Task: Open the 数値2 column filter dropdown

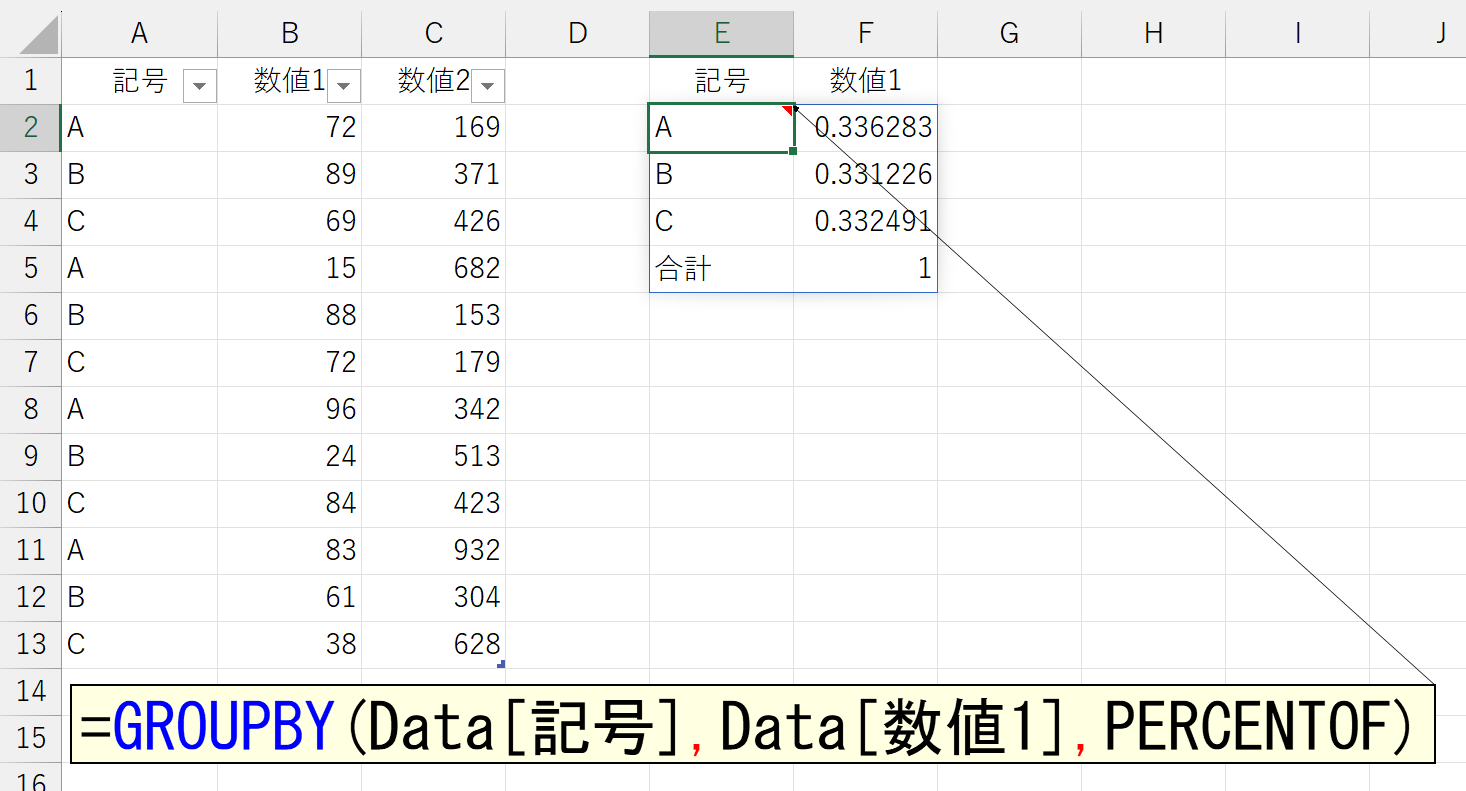Action: [x=488, y=87]
